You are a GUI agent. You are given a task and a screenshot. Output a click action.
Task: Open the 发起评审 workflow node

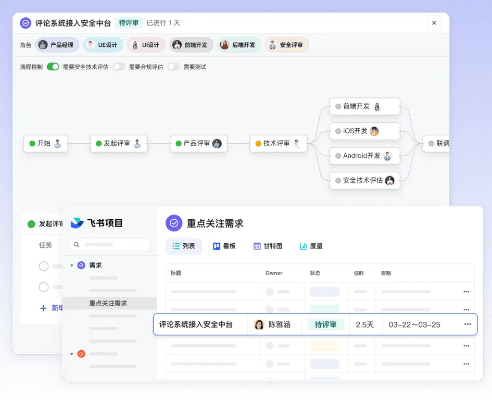[x=119, y=143]
